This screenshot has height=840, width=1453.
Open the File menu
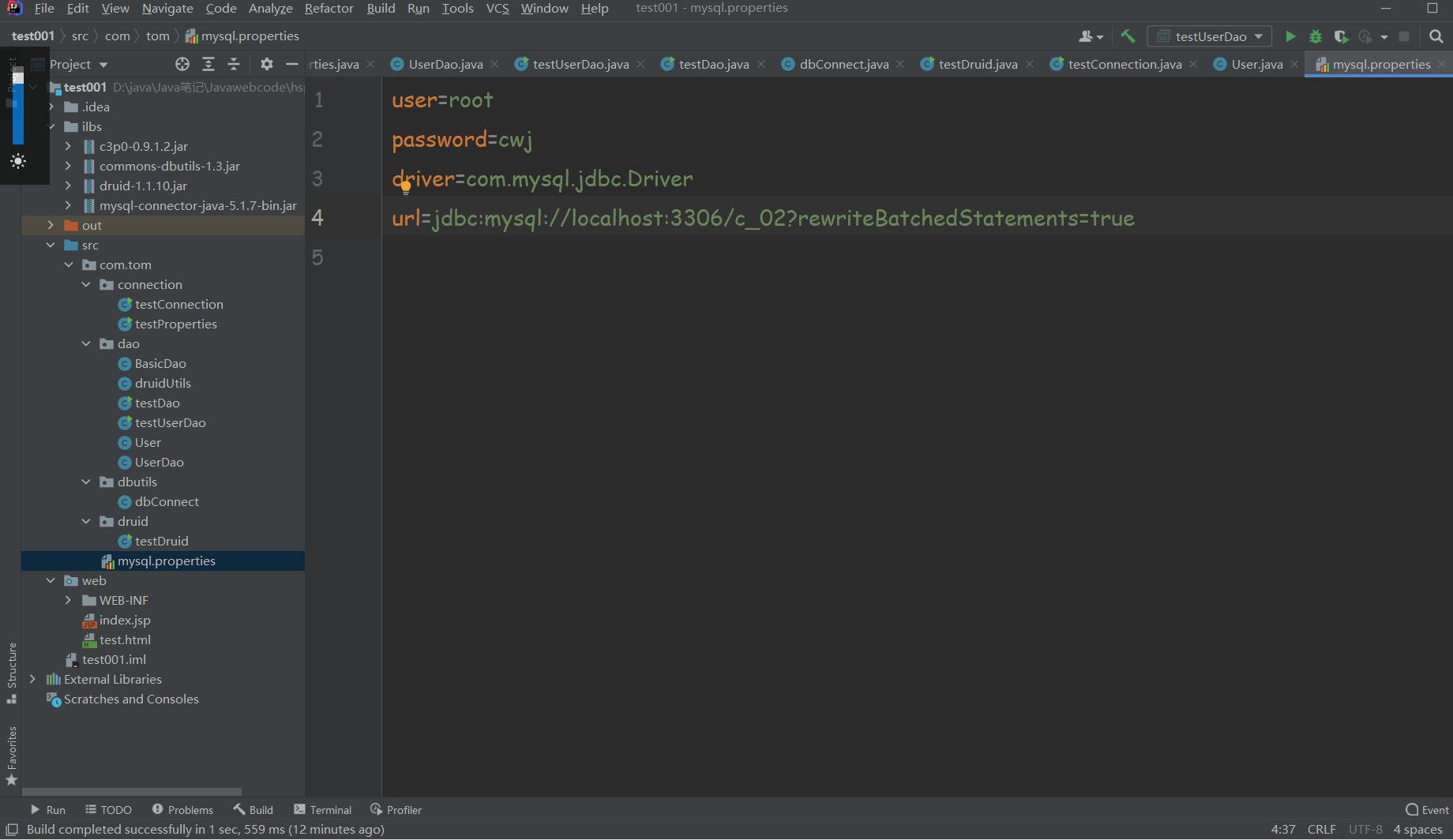point(44,8)
